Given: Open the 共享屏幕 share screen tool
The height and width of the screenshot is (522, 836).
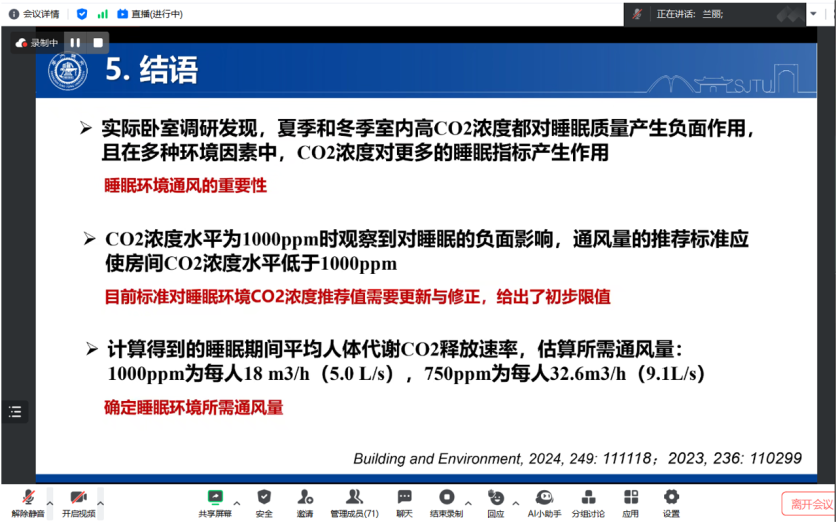Looking at the screenshot, I should pos(214,500).
